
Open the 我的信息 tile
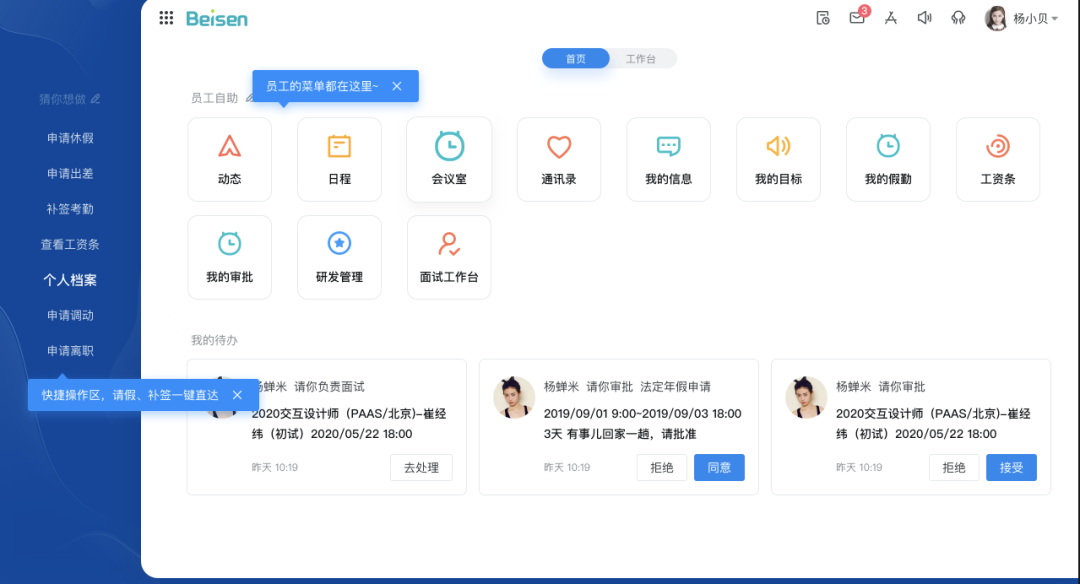[668, 159]
